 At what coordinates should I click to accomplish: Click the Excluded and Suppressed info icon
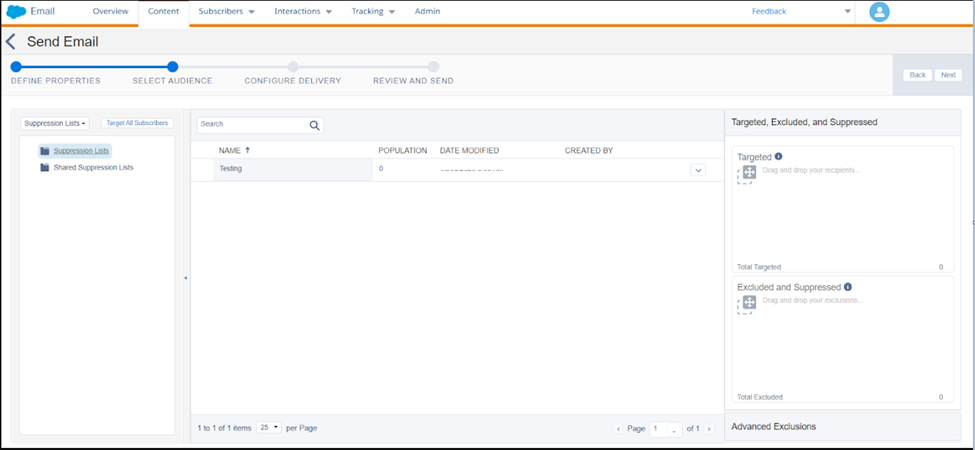click(848, 287)
